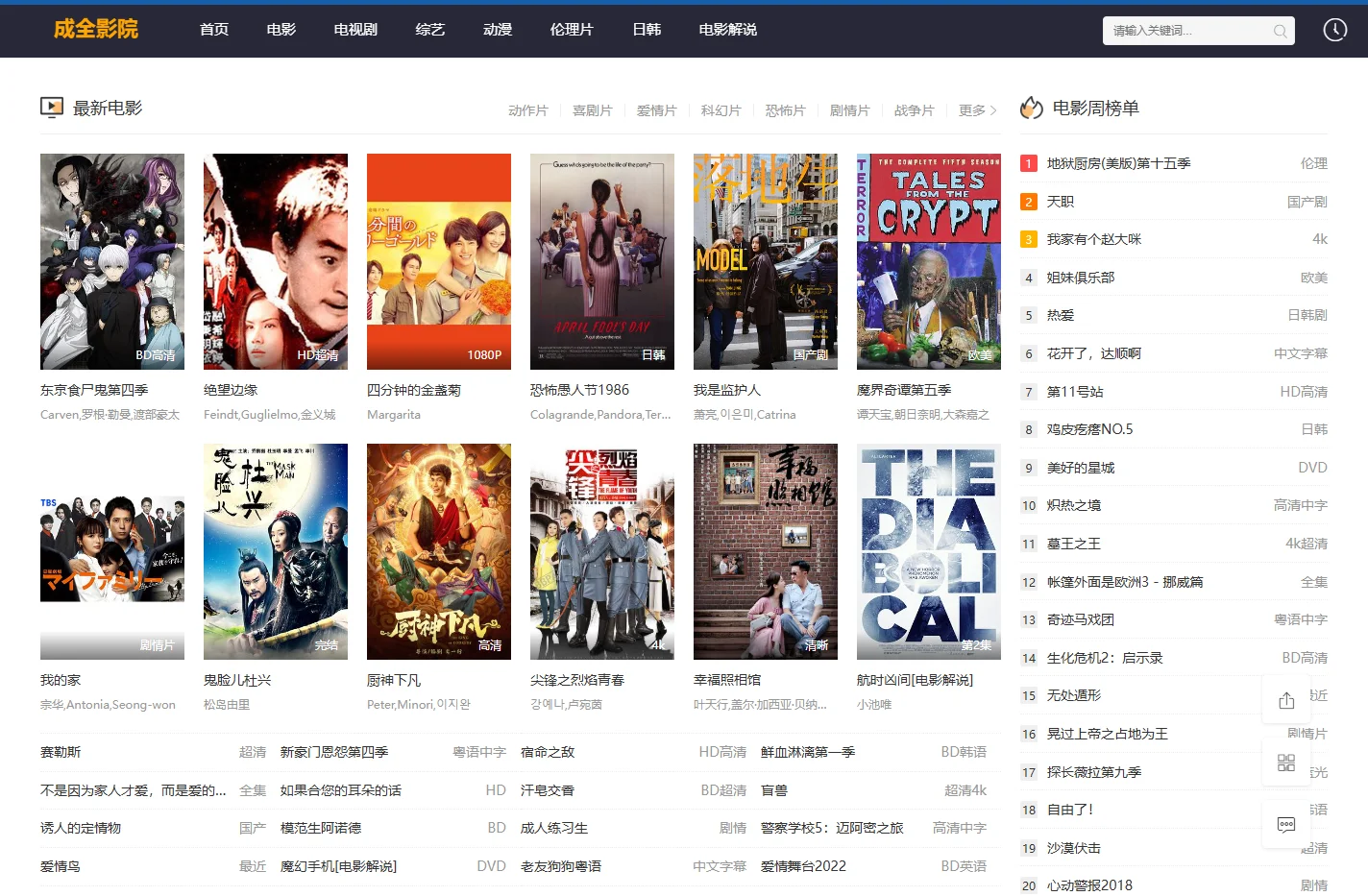
Task: Click the share icon floating button
Action: click(1286, 700)
